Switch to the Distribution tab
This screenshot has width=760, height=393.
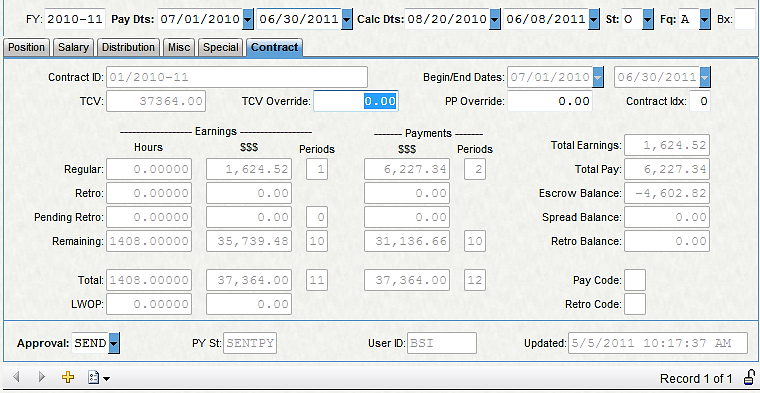128,47
